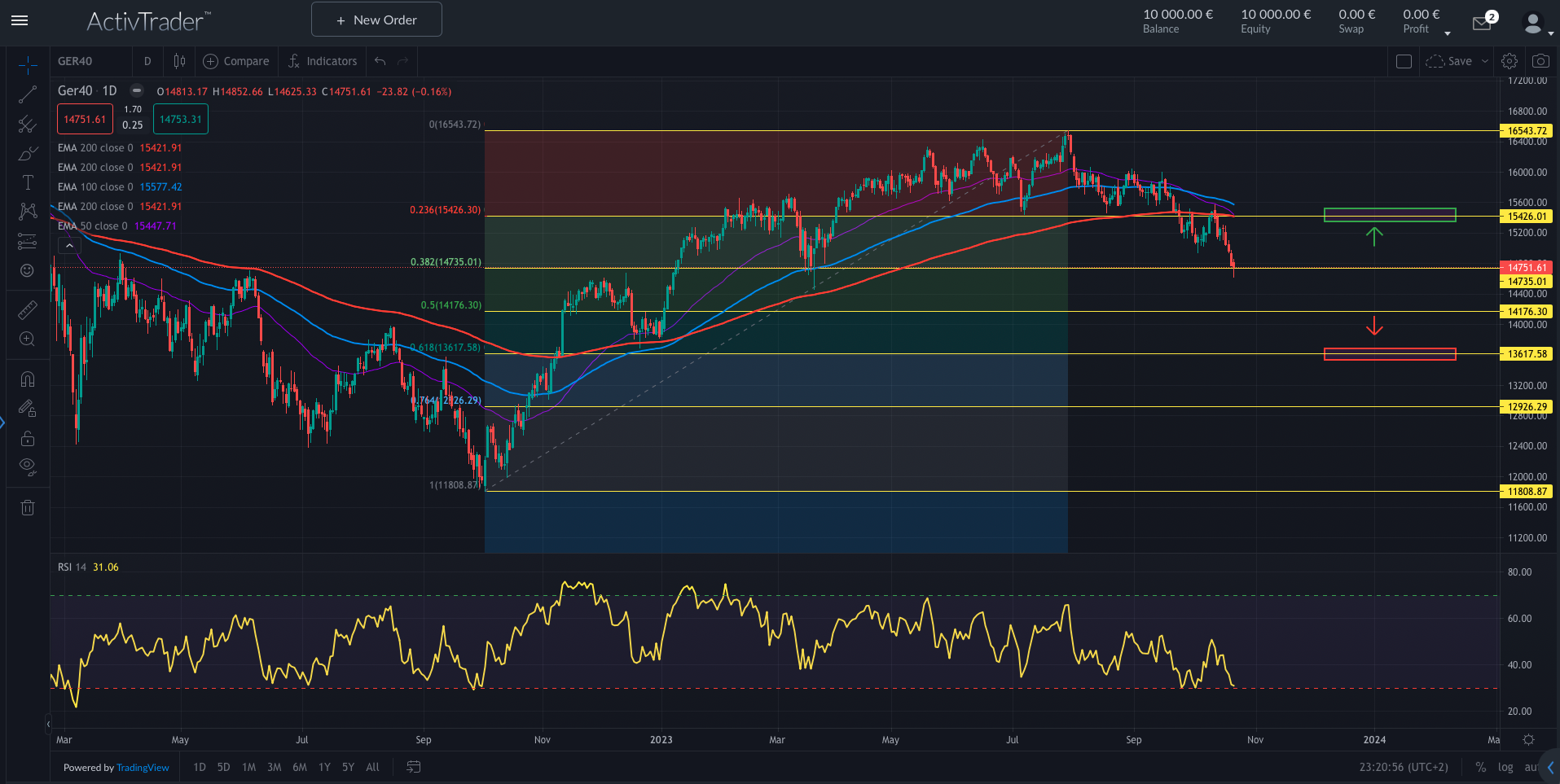Select the 6M timeframe tab
This screenshot has width=1560, height=784.
point(299,767)
